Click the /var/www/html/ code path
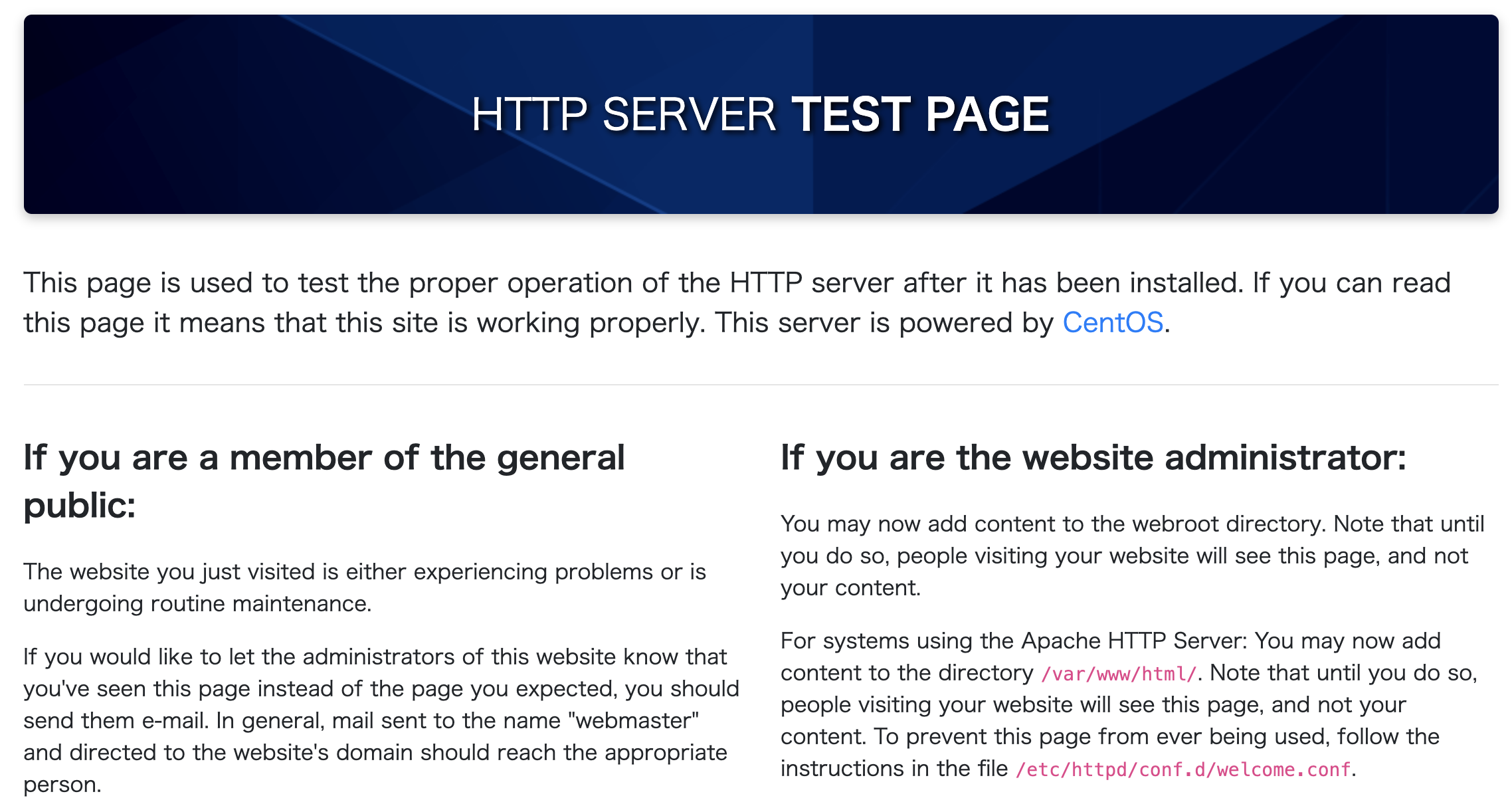Image resolution: width=1512 pixels, height=808 pixels. click(x=1118, y=674)
